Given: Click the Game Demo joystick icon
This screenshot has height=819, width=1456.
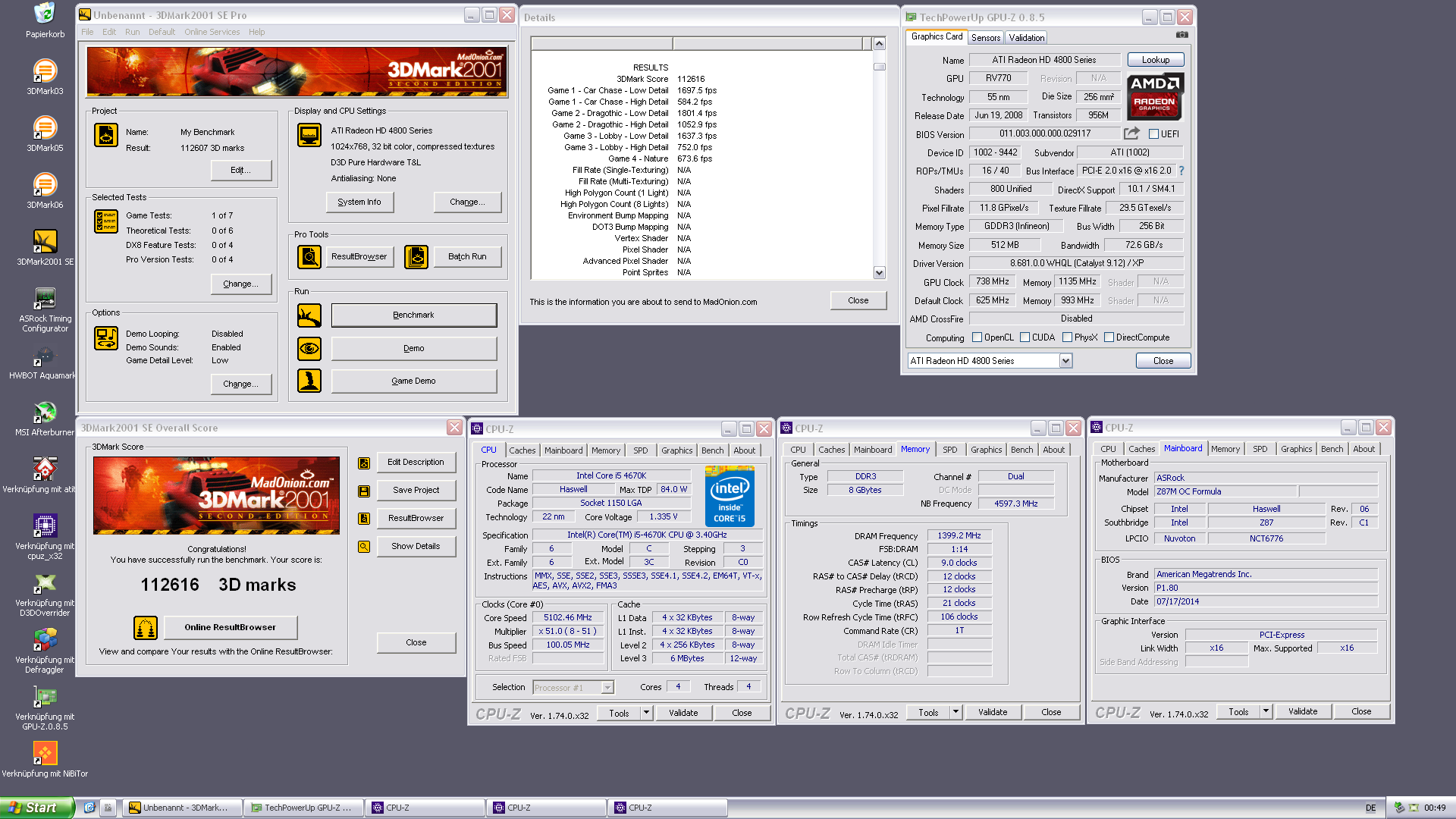Looking at the screenshot, I should [x=309, y=381].
